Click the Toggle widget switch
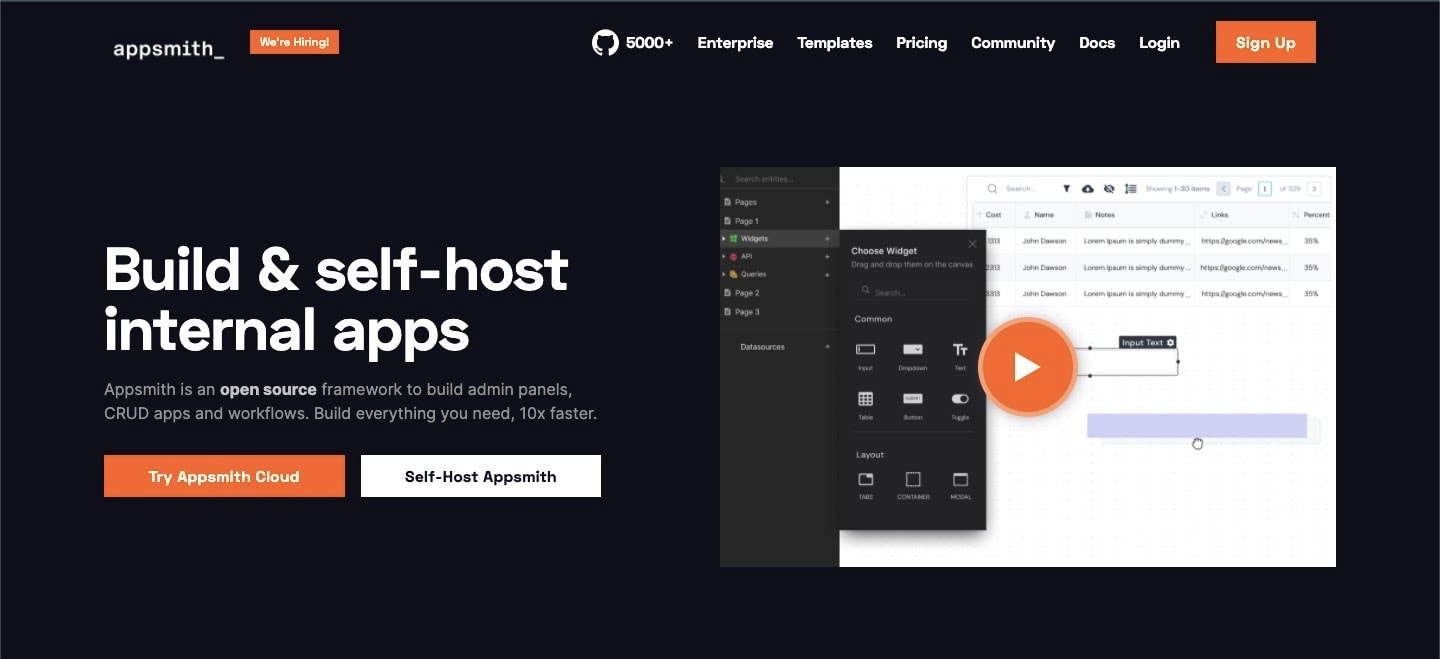This screenshot has height=659, width=1440. (960, 399)
